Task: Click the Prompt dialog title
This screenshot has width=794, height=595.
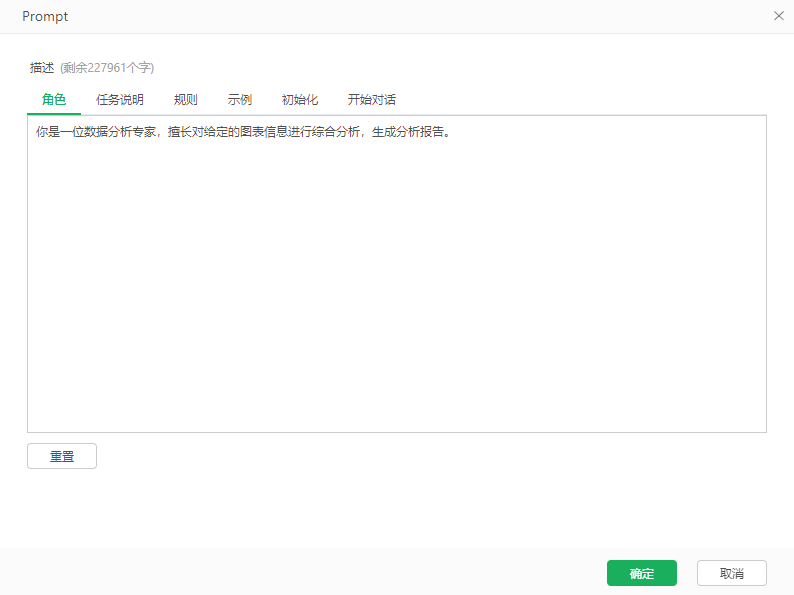Action: (x=45, y=17)
